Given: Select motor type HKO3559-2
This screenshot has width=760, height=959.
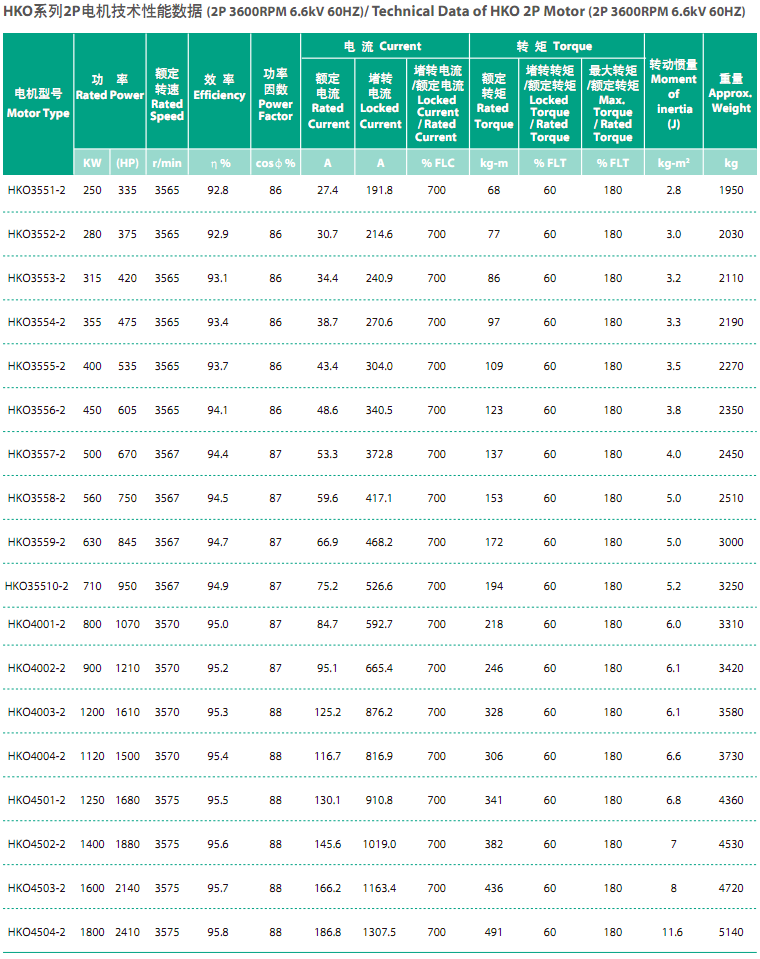Looking at the screenshot, I should tap(37, 542).
